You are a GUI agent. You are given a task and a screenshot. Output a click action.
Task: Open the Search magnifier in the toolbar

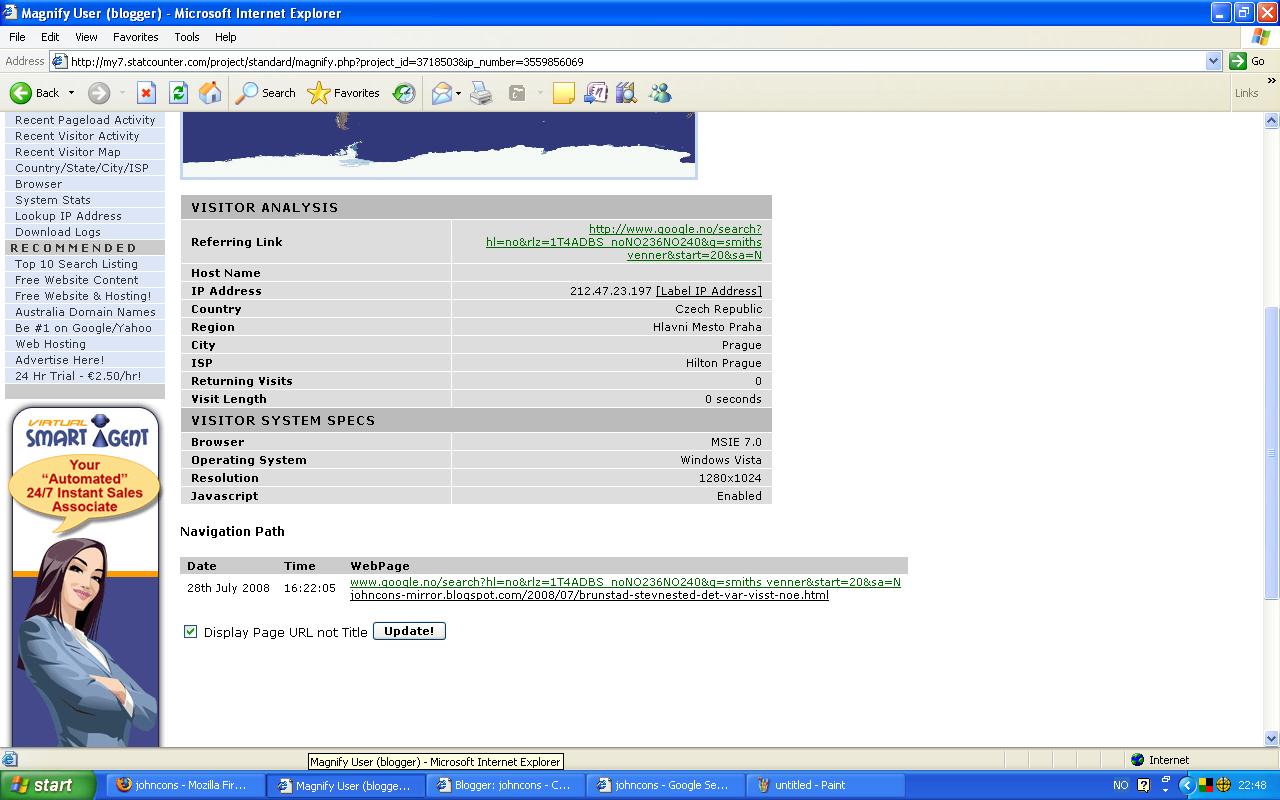click(265, 93)
